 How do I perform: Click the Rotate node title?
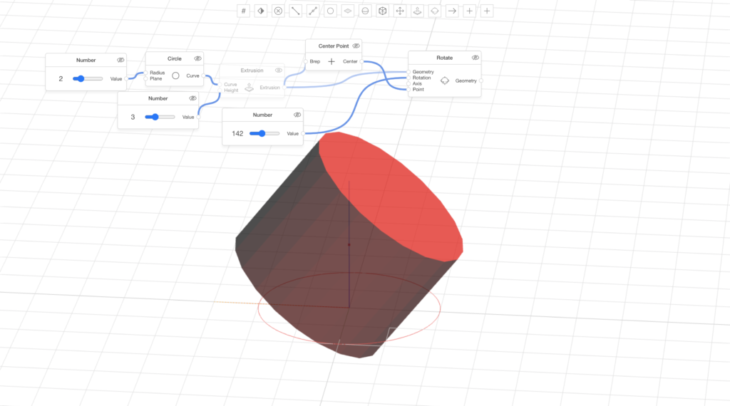coord(444,58)
